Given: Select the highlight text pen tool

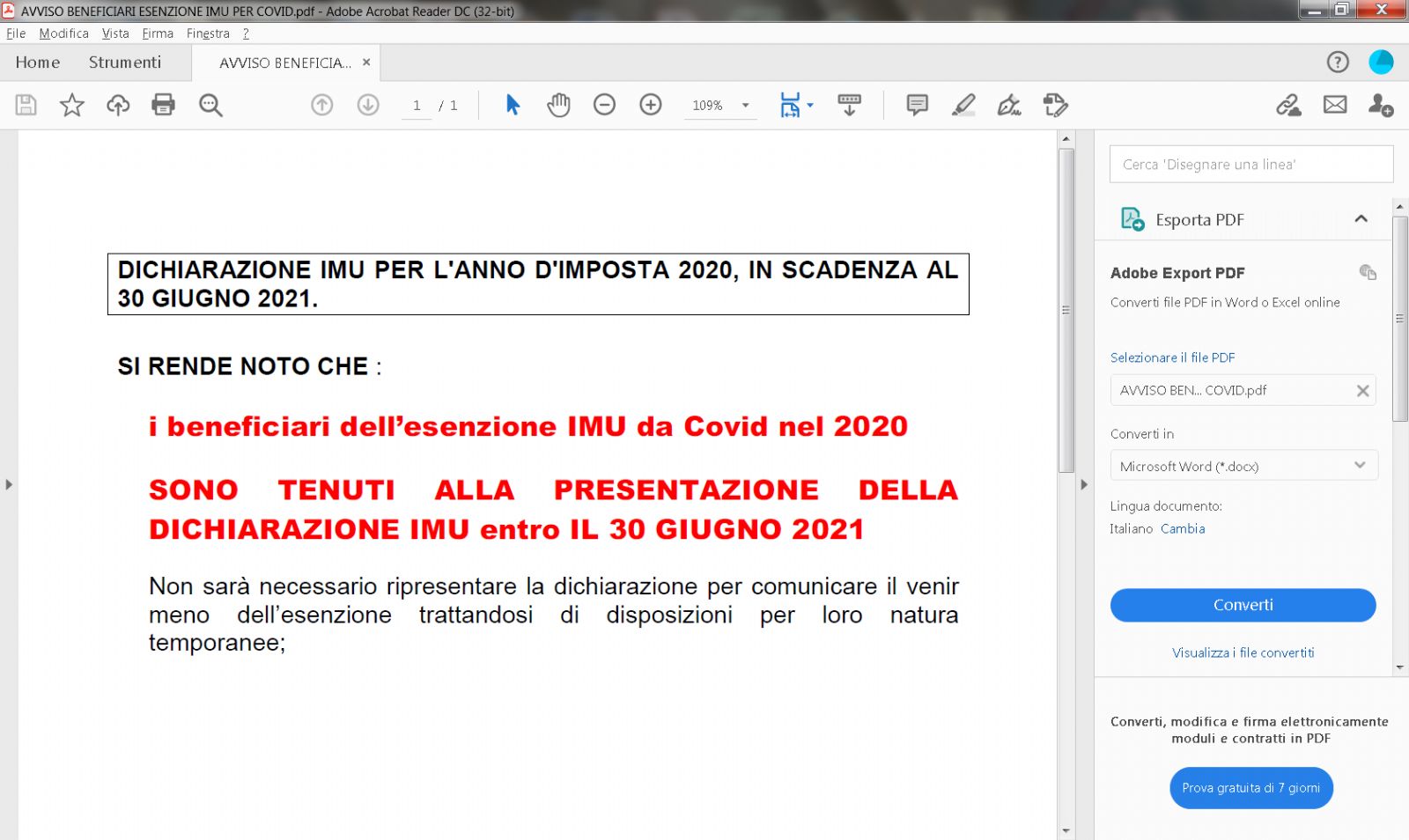Looking at the screenshot, I should click(x=963, y=105).
